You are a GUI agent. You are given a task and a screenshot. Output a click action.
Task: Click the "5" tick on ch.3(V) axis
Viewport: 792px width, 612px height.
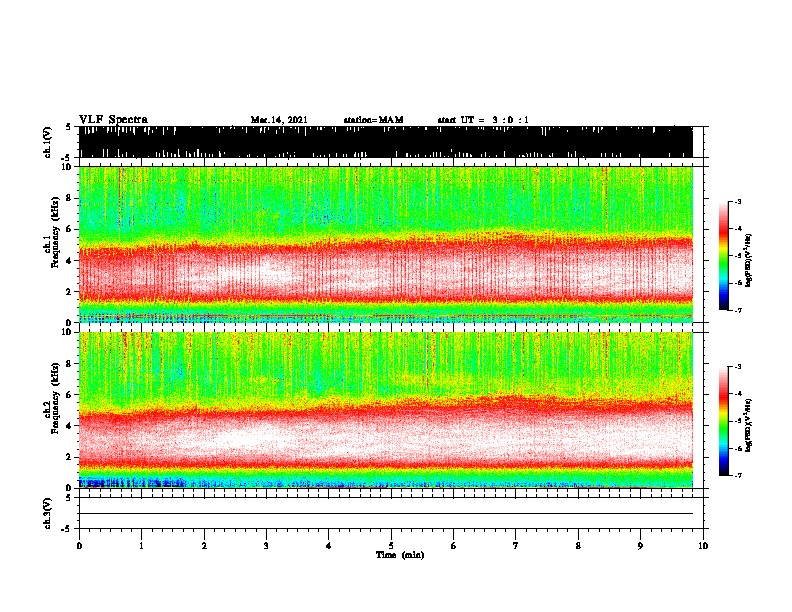click(x=69, y=498)
